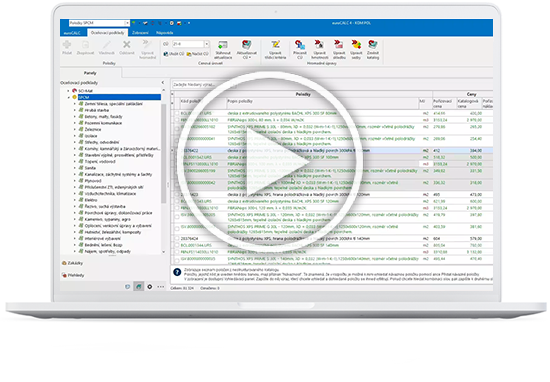Screen dimensions: 550x382
Task: Open the Nápověda ribbon tab
Action: (x=165, y=33)
